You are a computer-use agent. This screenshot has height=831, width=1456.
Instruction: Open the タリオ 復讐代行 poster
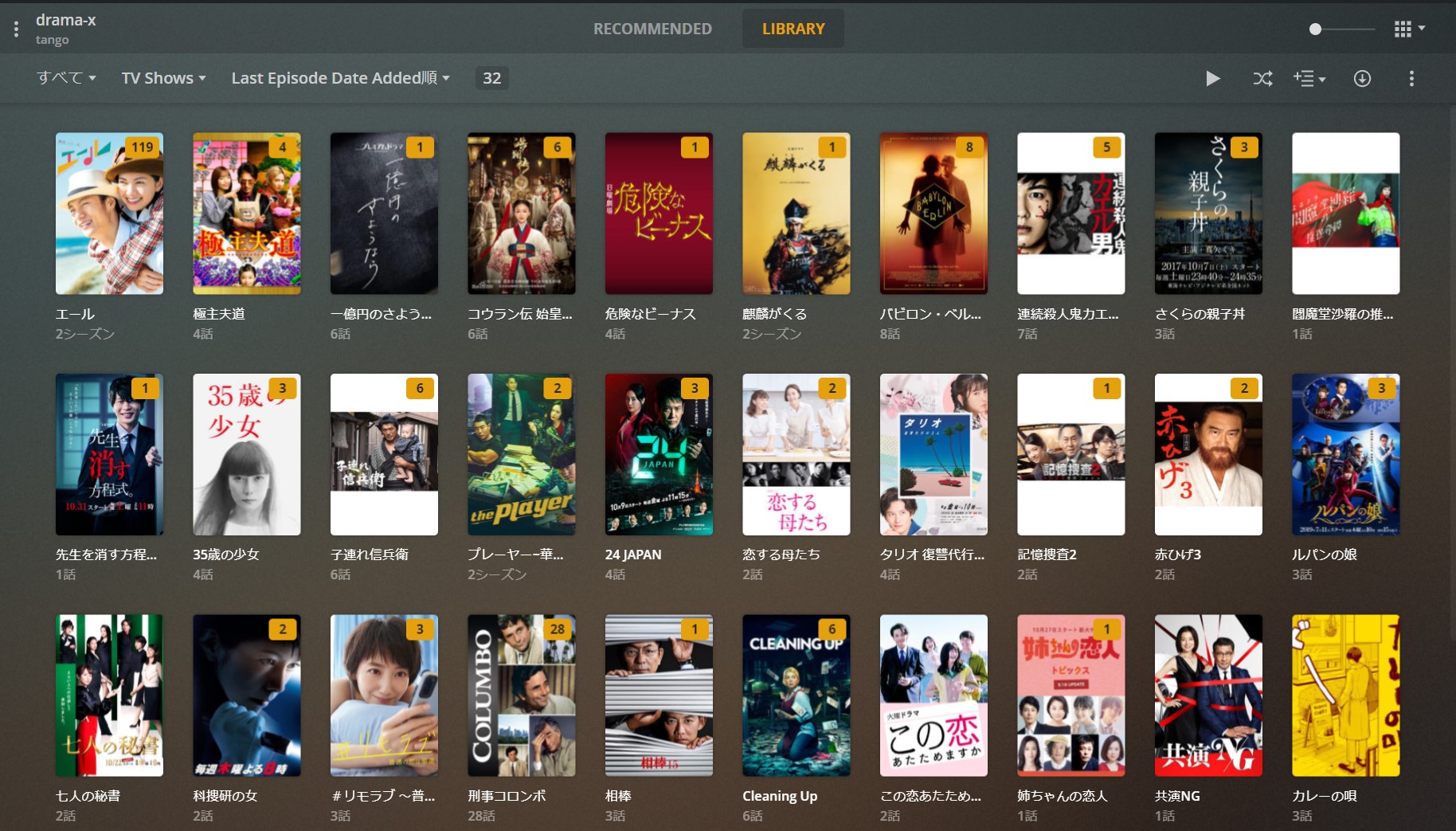(x=933, y=454)
